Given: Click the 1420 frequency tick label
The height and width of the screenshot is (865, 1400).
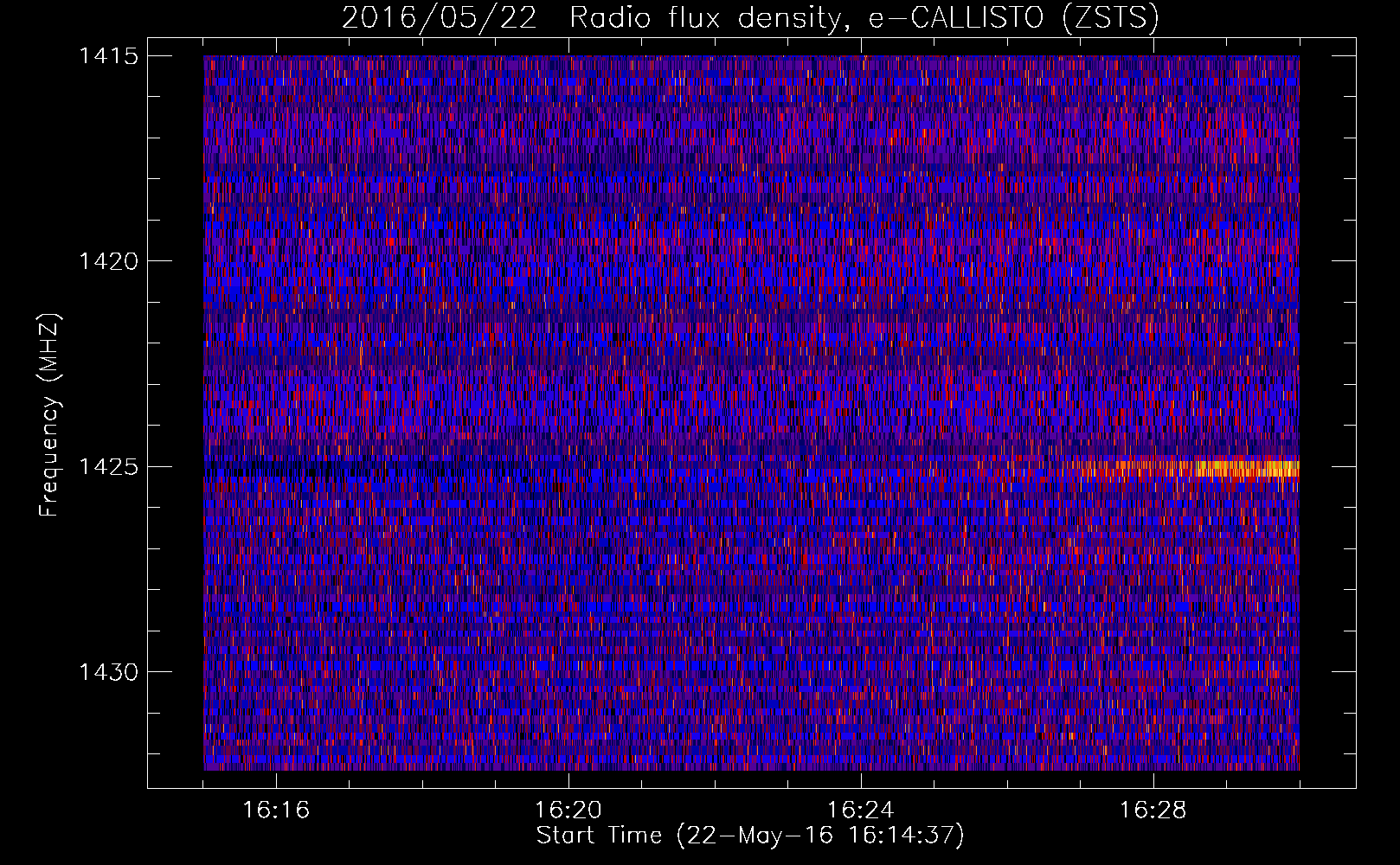Looking at the screenshot, I should 109,261.
